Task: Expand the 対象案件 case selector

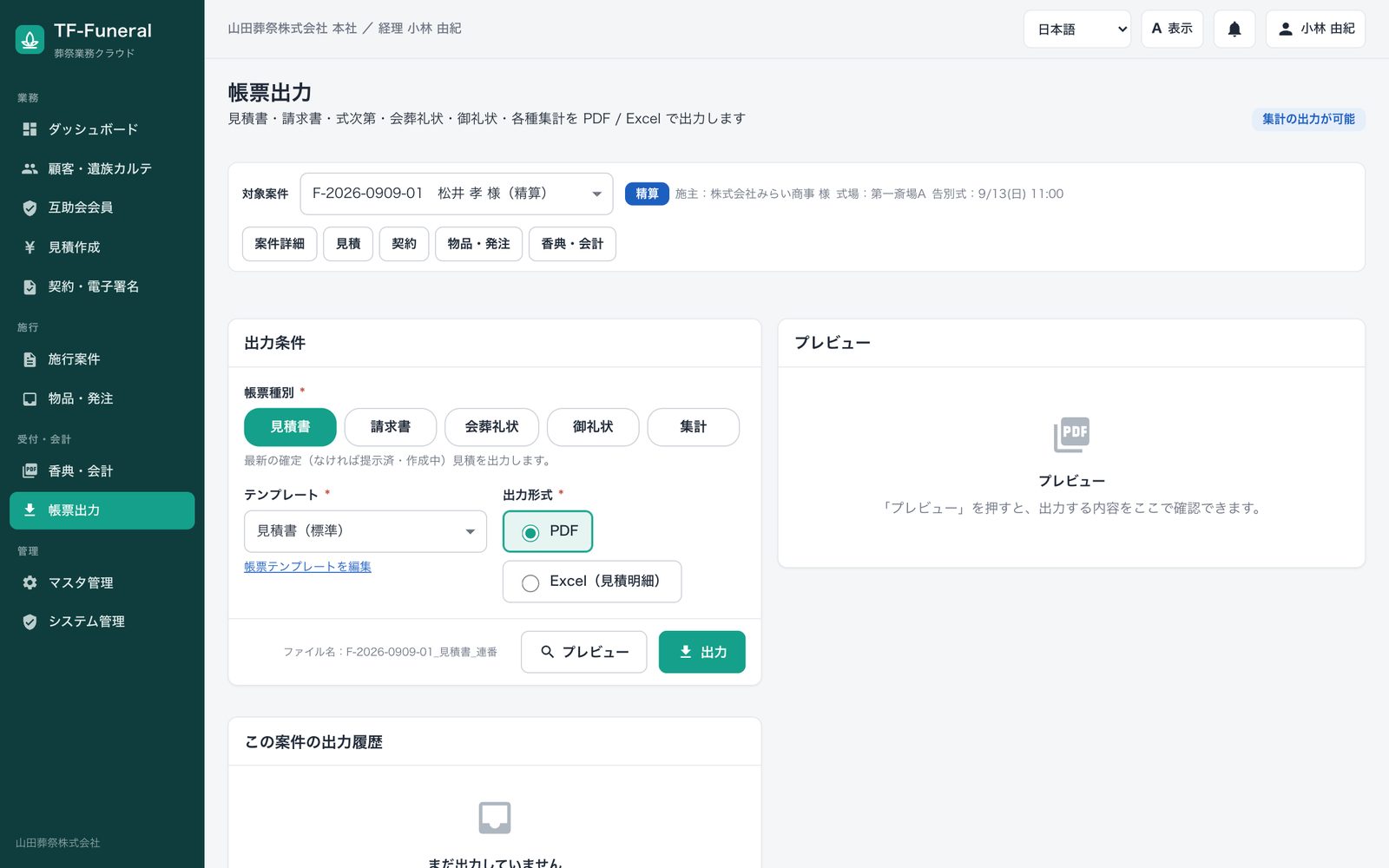Action: pyautogui.click(x=457, y=194)
